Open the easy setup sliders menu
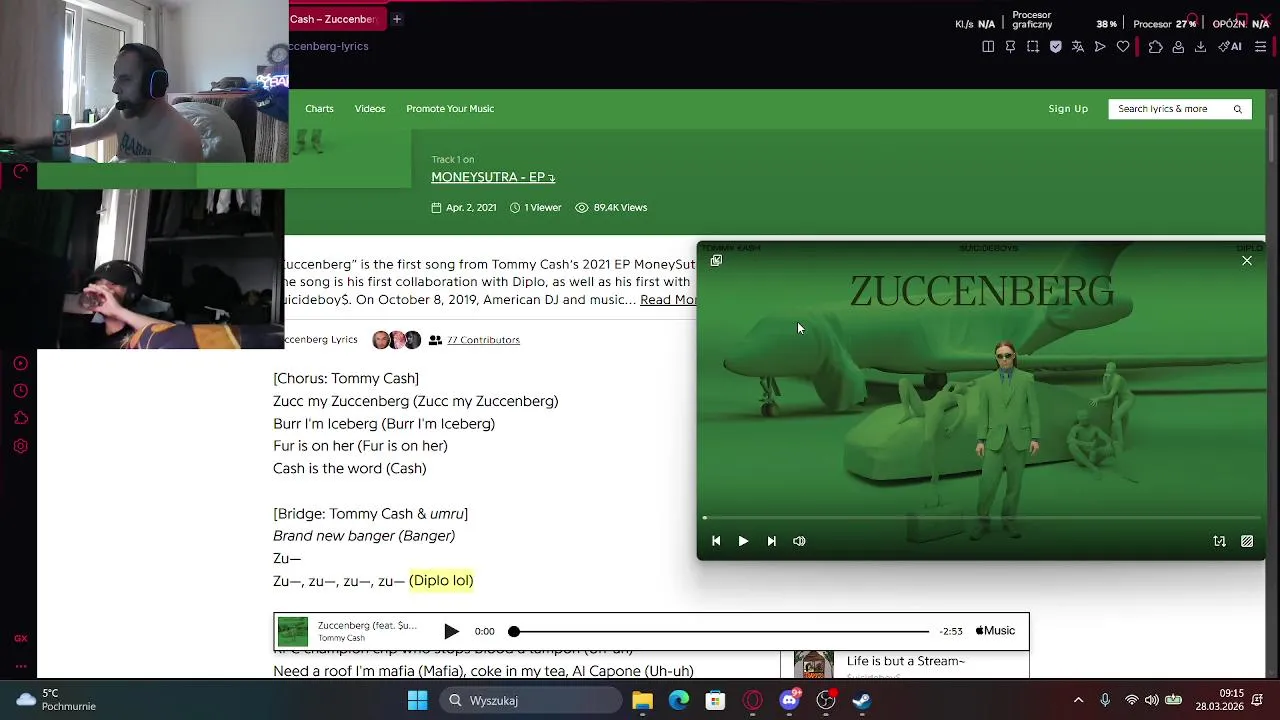Screen dimensions: 1280x720 click(x=1260, y=46)
